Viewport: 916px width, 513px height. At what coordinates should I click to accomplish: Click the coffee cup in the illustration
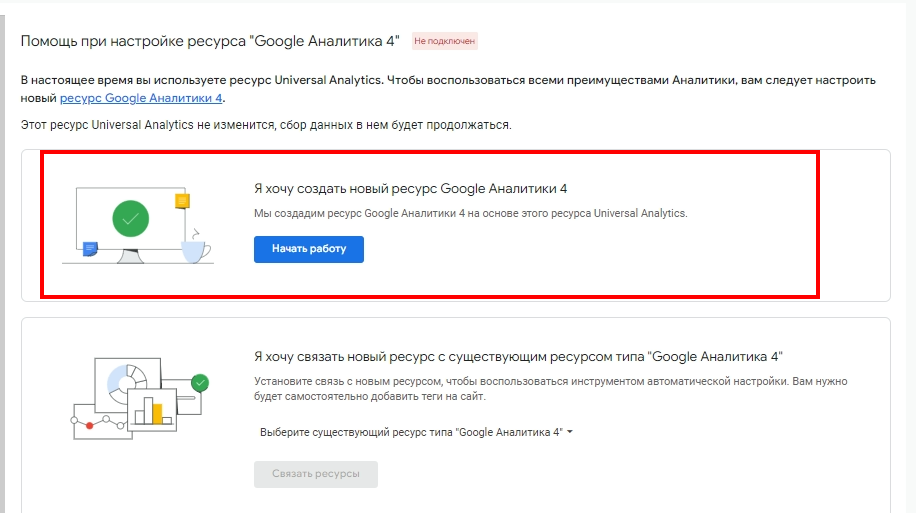[x=196, y=251]
